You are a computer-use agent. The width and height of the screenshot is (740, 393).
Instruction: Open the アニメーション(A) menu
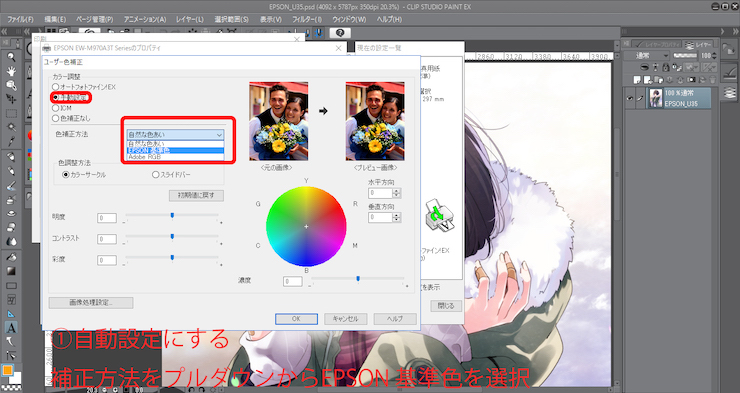point(145,19)
